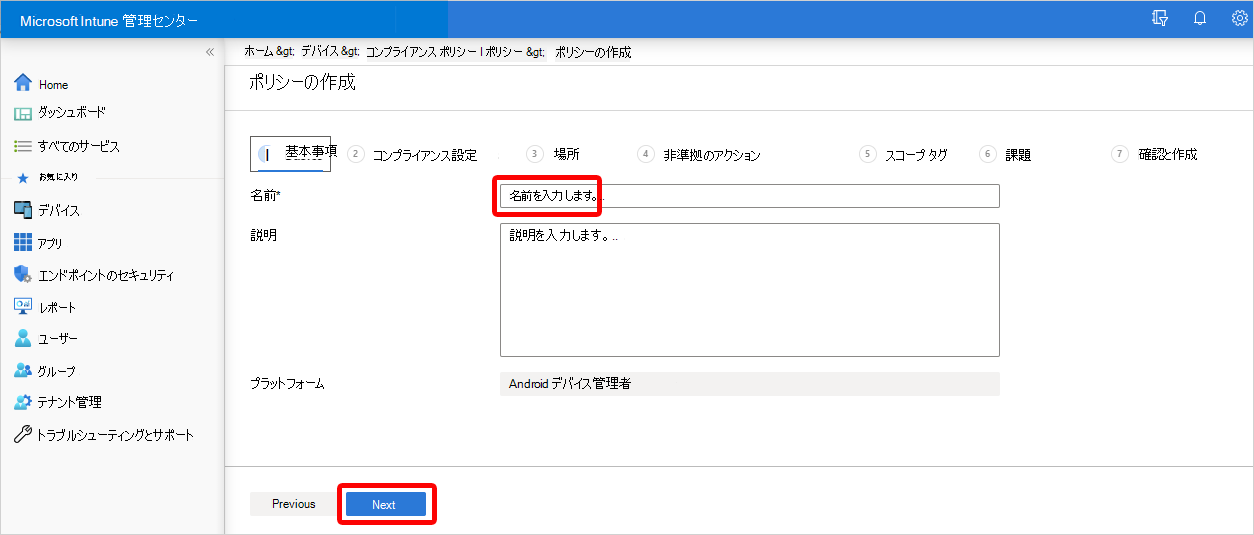Click the settings gear icon in header
1254x535 pixels.
coord(1239,18)
